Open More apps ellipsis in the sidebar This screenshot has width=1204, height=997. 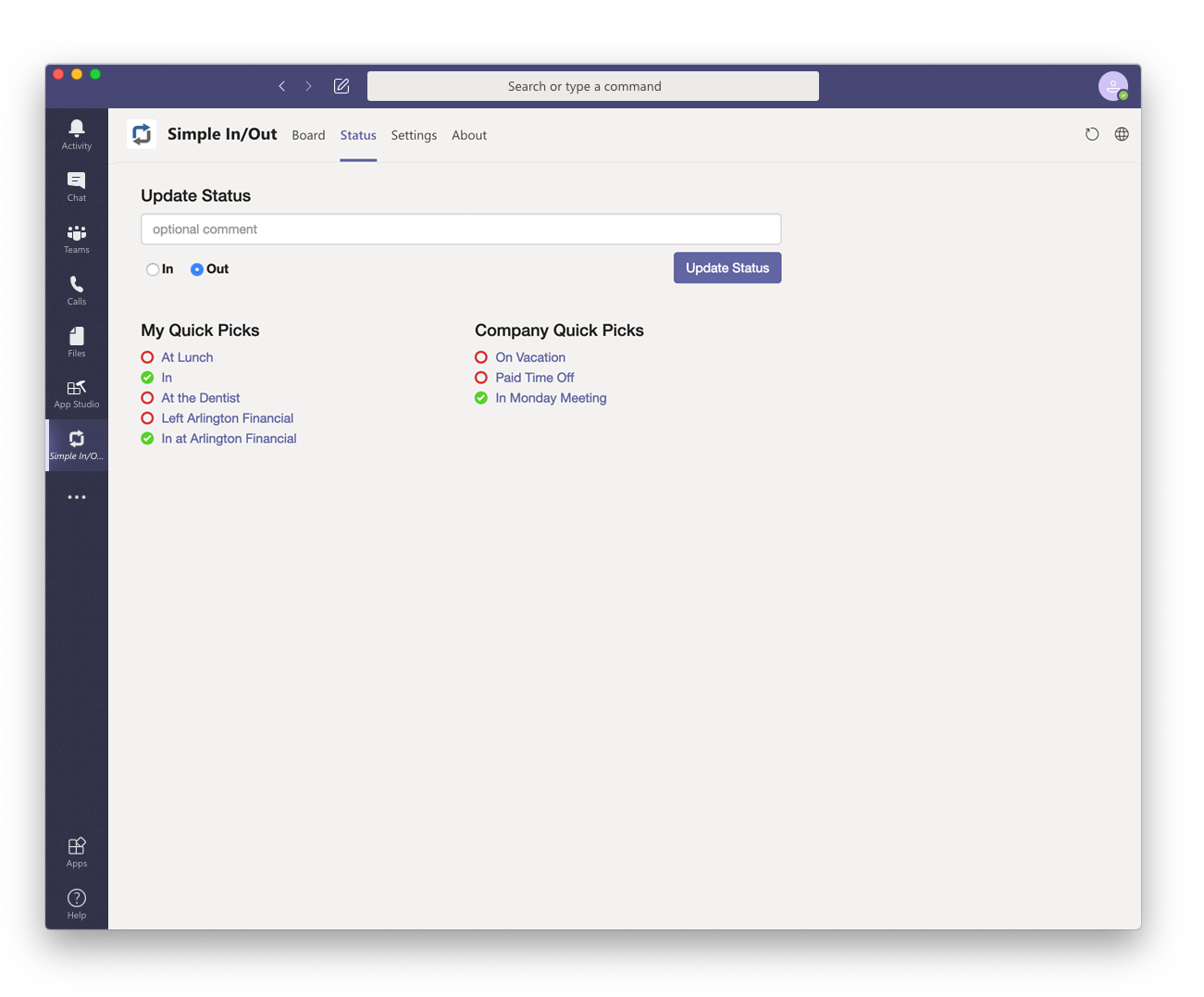click(x=77, y=497)
